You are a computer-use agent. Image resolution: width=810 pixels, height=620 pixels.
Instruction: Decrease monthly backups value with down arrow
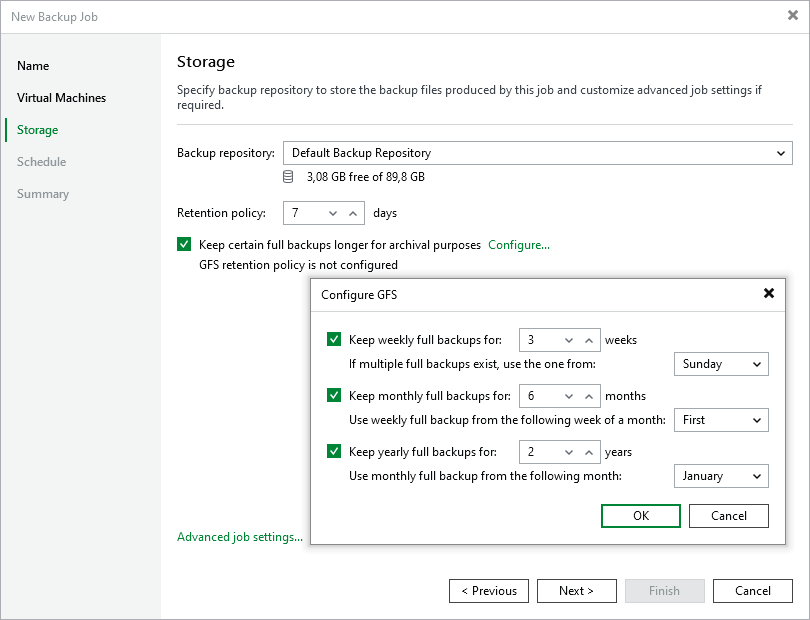pos(571,398)
